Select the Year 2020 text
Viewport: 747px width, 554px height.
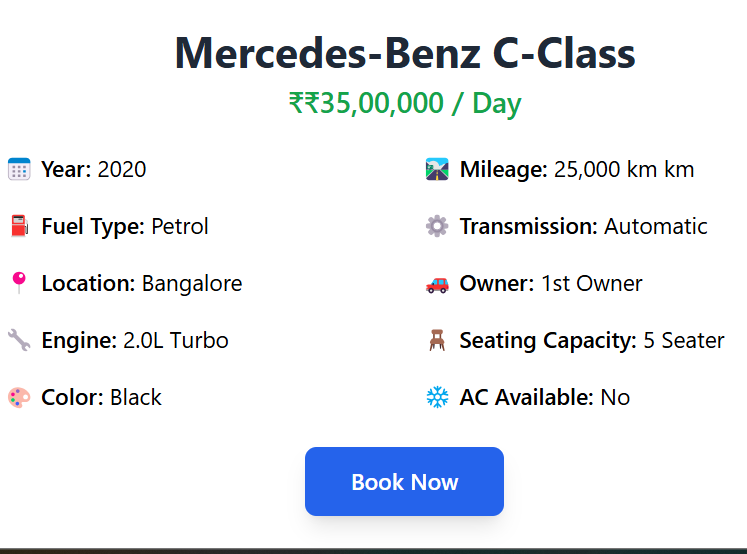(x=93, y=170)
